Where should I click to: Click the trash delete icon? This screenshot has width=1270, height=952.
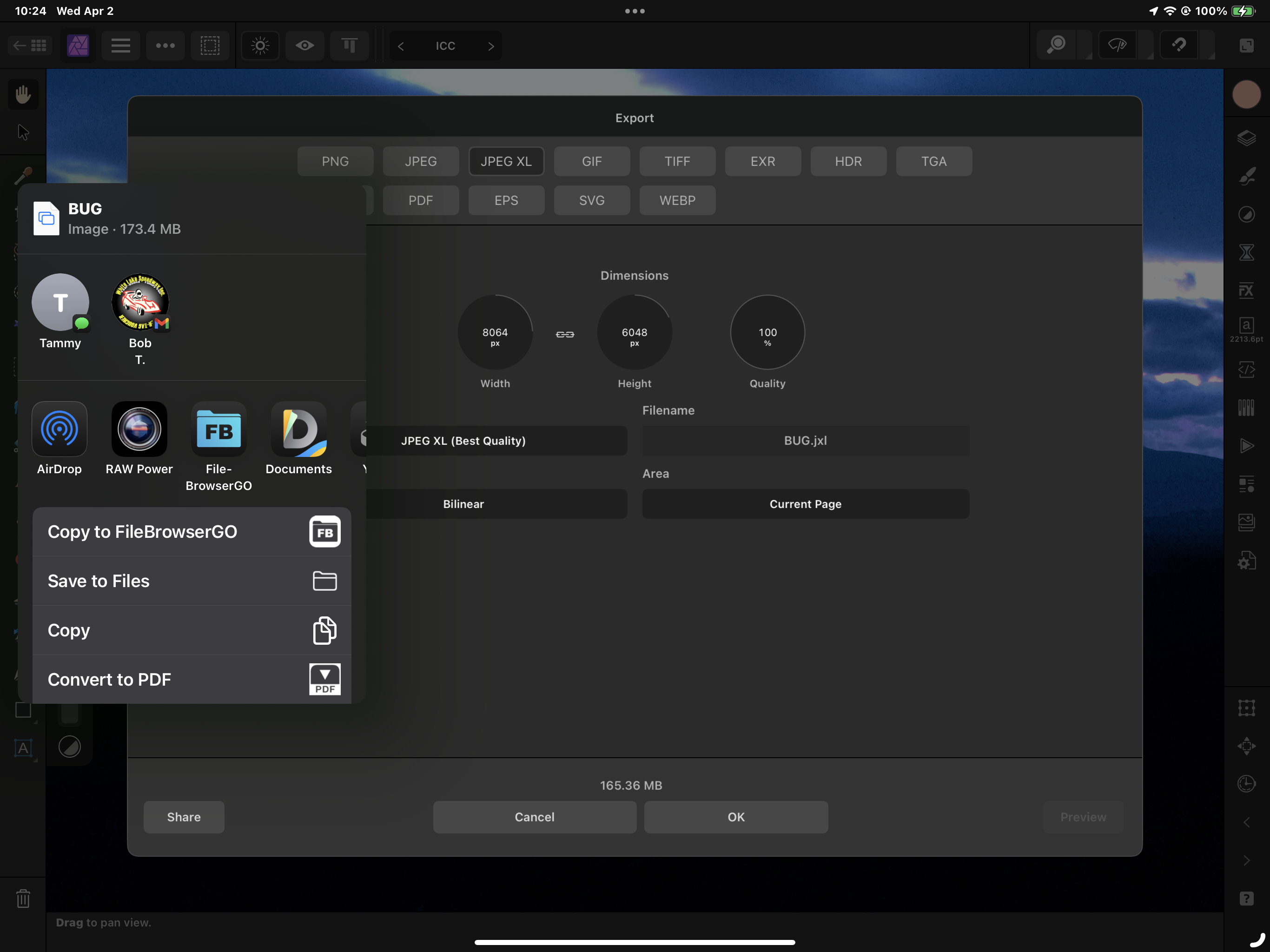[x=23, y=899]
